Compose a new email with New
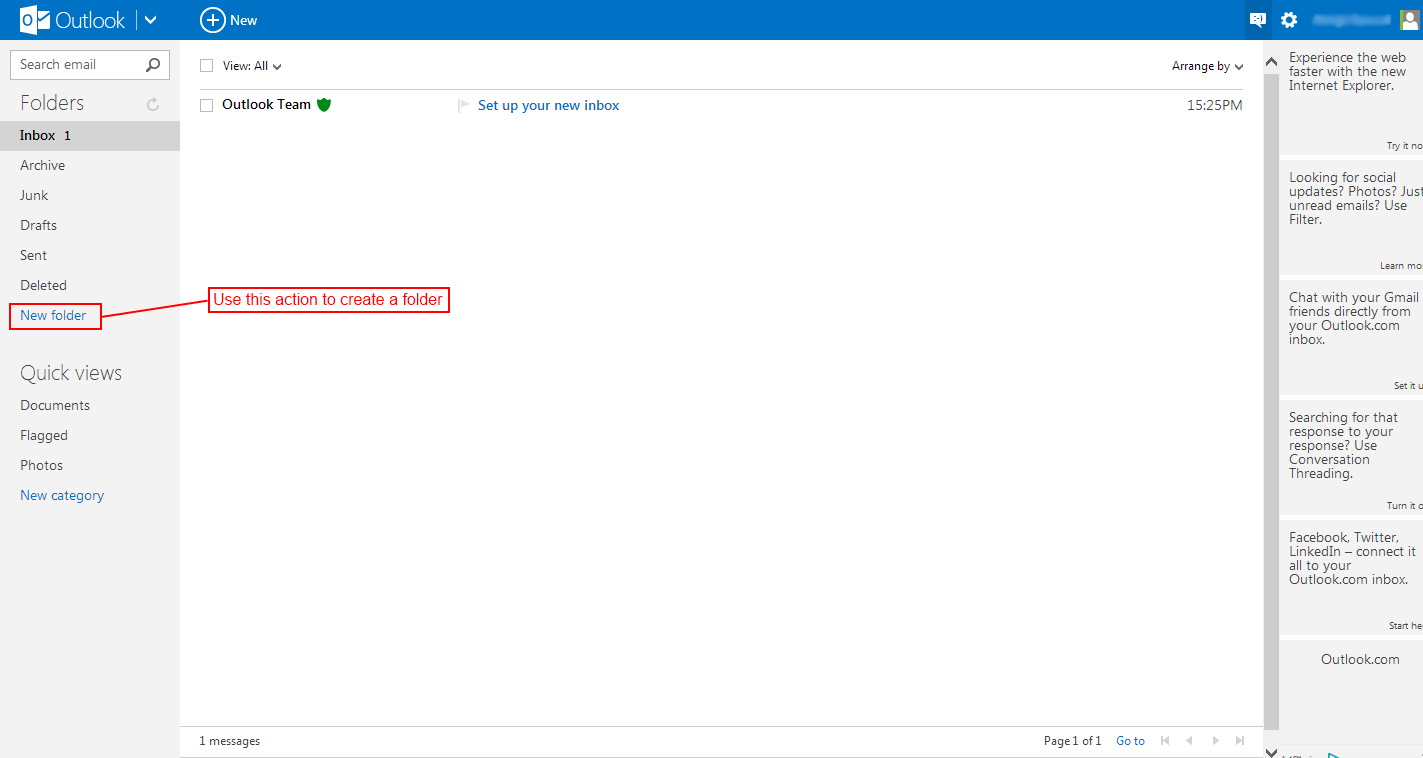This screenshot has width=1423, height=758. pyautogui.click(x=229, y=20)
